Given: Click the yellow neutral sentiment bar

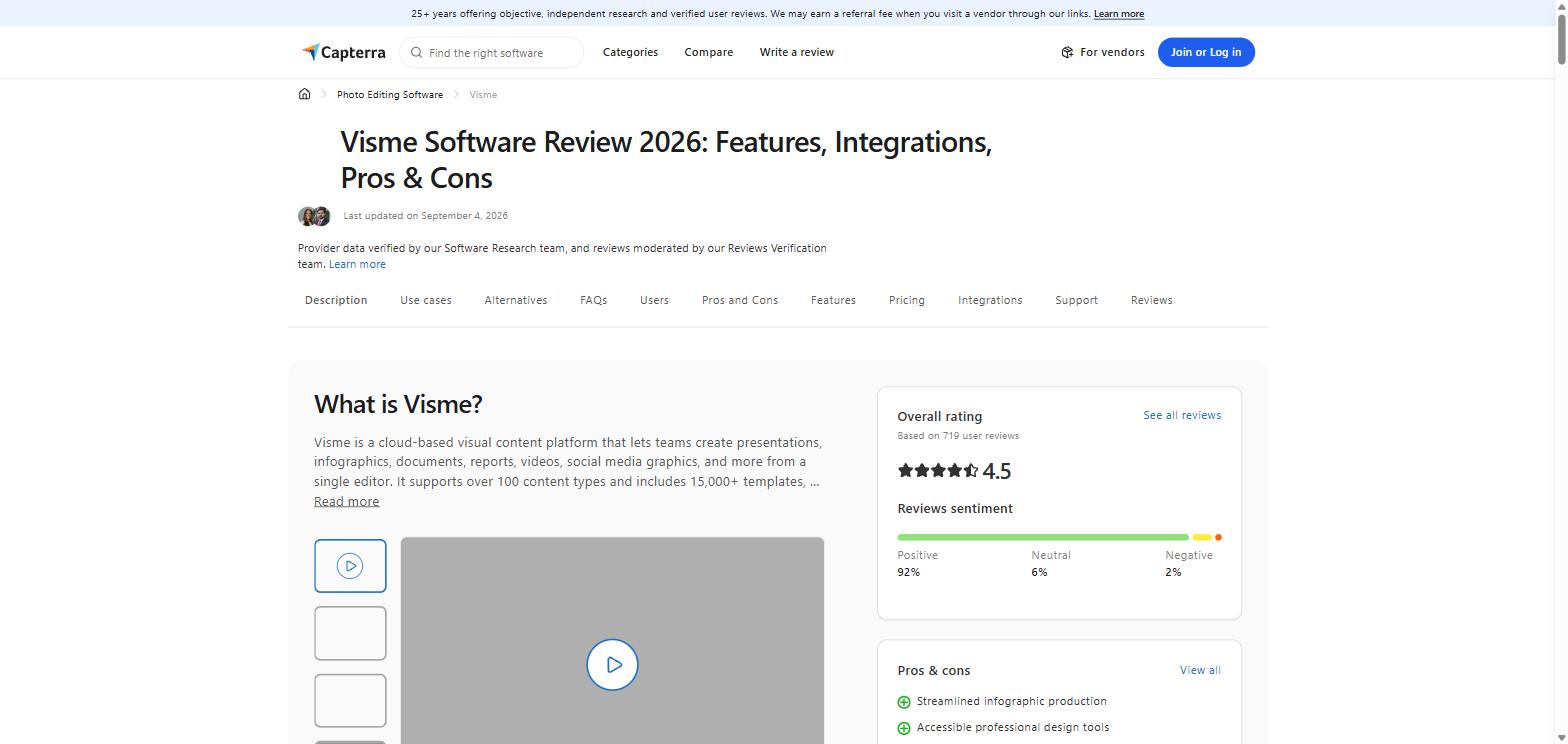Looking at the screenshot, I should pos(1202,537).
